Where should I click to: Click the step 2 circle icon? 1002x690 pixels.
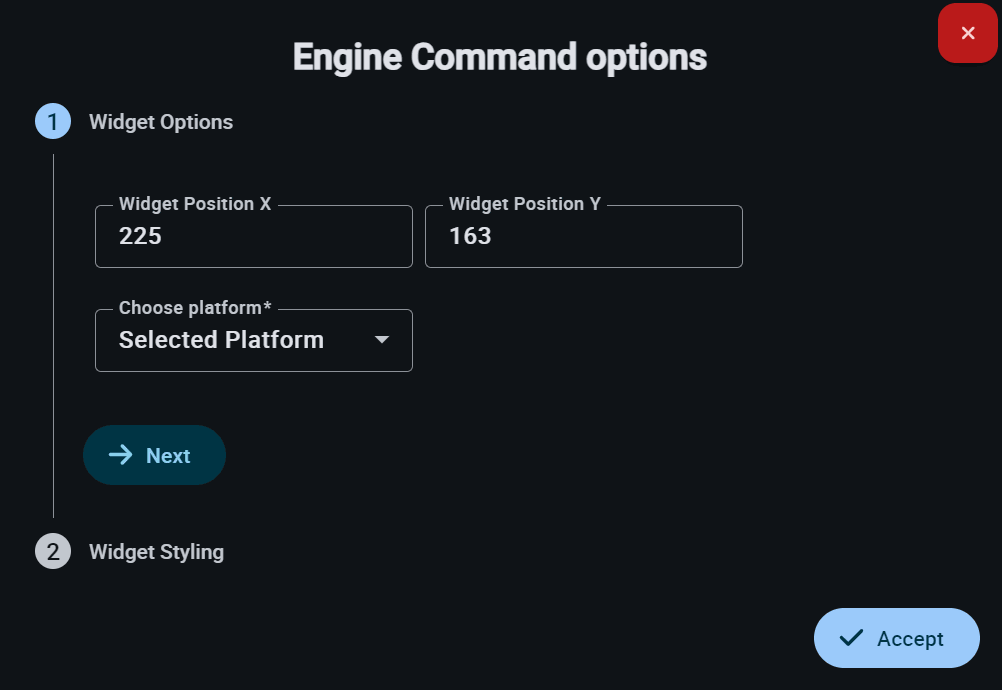(53, 552)
